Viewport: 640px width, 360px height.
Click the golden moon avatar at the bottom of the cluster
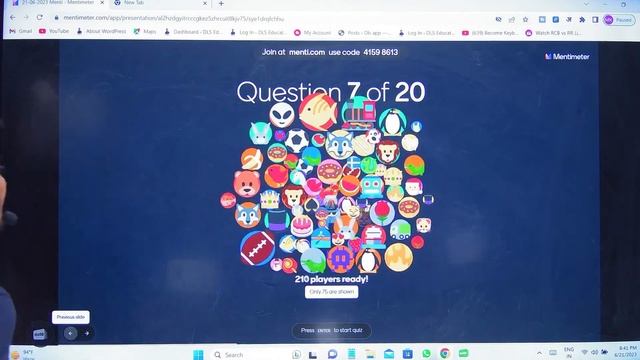pos(399,257)
